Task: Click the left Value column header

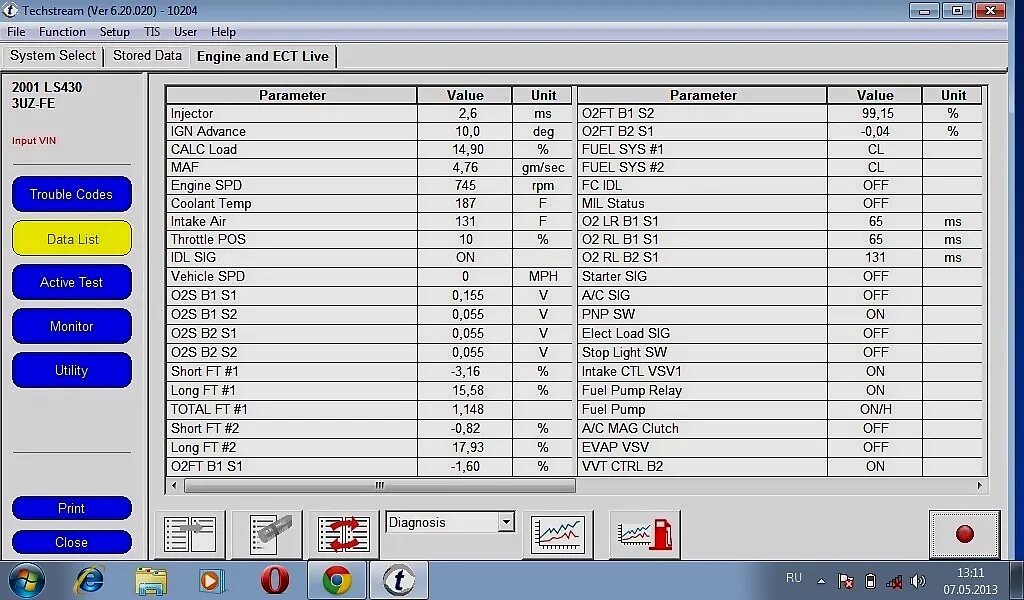Action: (465, 95)
